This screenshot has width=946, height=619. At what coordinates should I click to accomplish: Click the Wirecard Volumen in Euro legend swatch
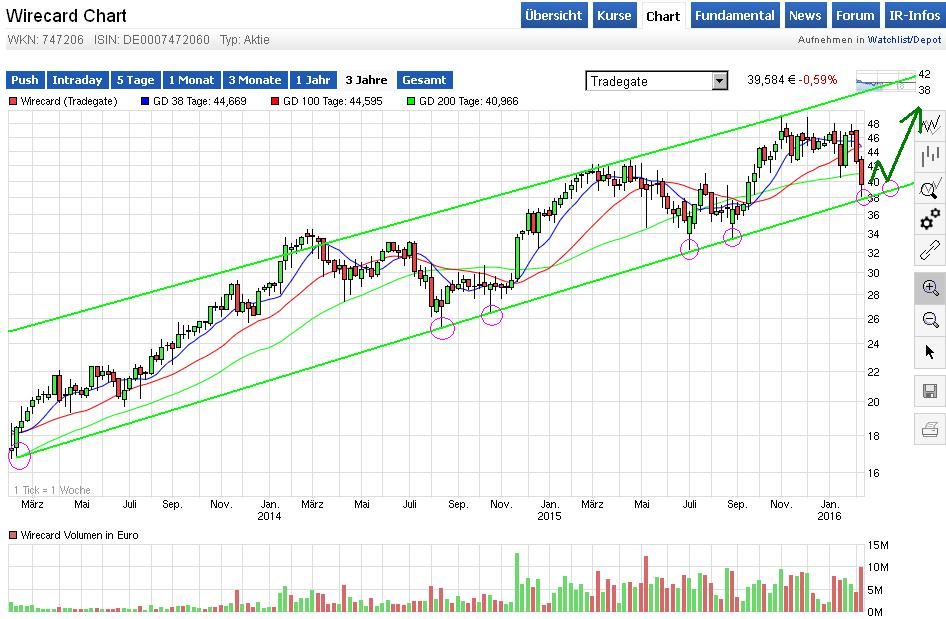pyautogui.click(x=13, y=535)
